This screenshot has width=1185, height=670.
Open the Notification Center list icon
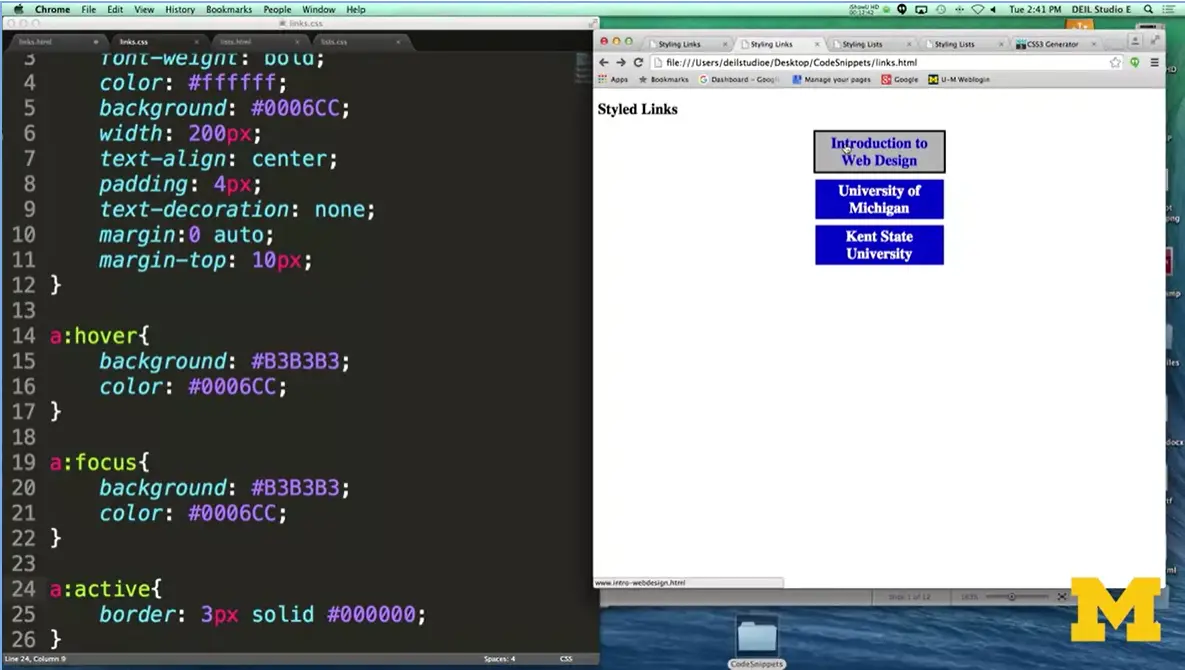[1171, 9]
